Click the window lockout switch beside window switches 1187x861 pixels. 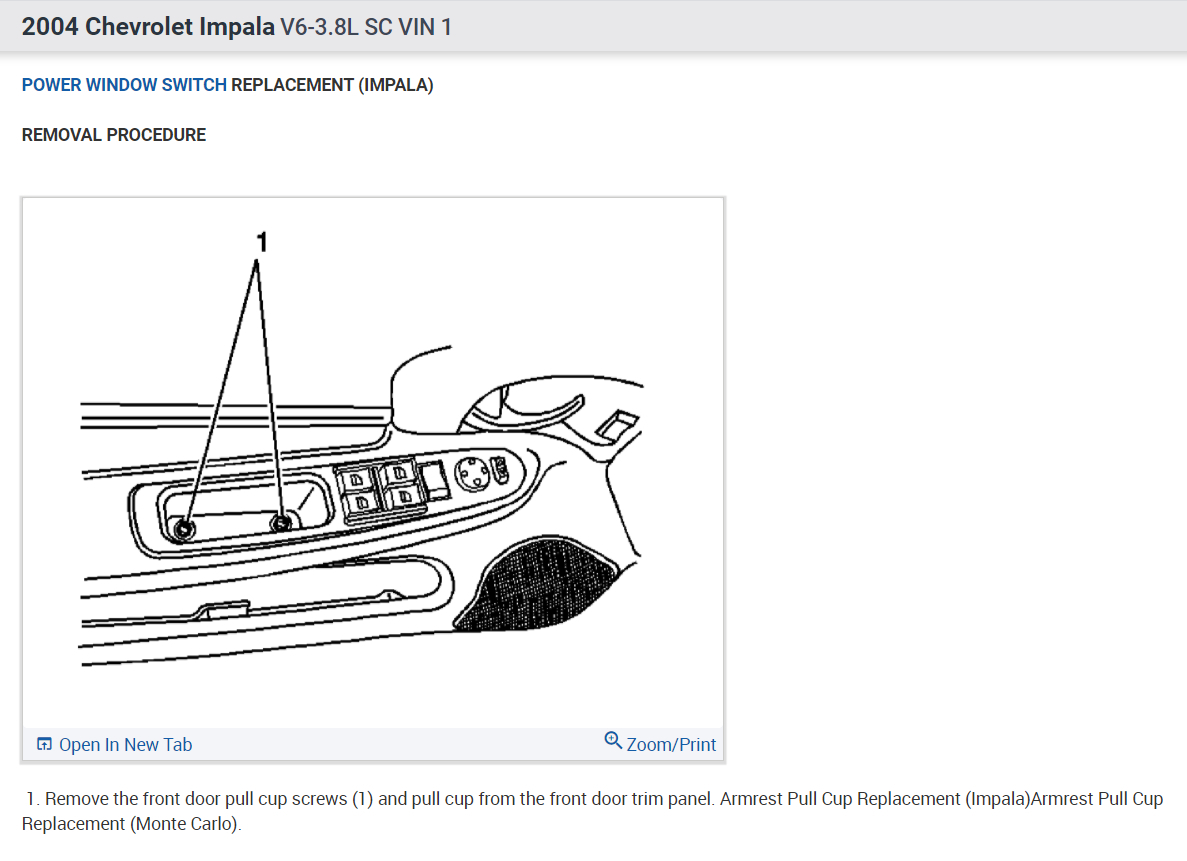point(434,481)
